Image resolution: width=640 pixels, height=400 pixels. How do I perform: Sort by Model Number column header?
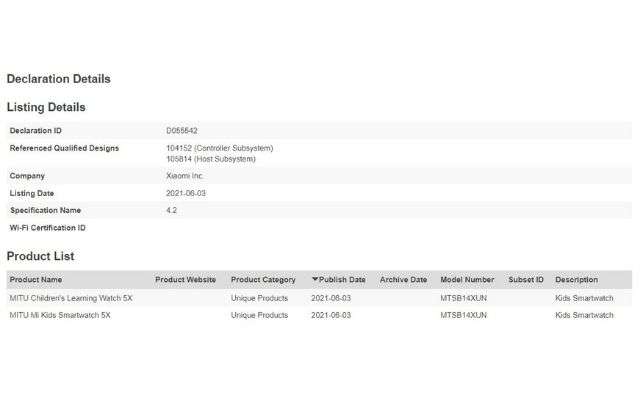click(467, 280)
